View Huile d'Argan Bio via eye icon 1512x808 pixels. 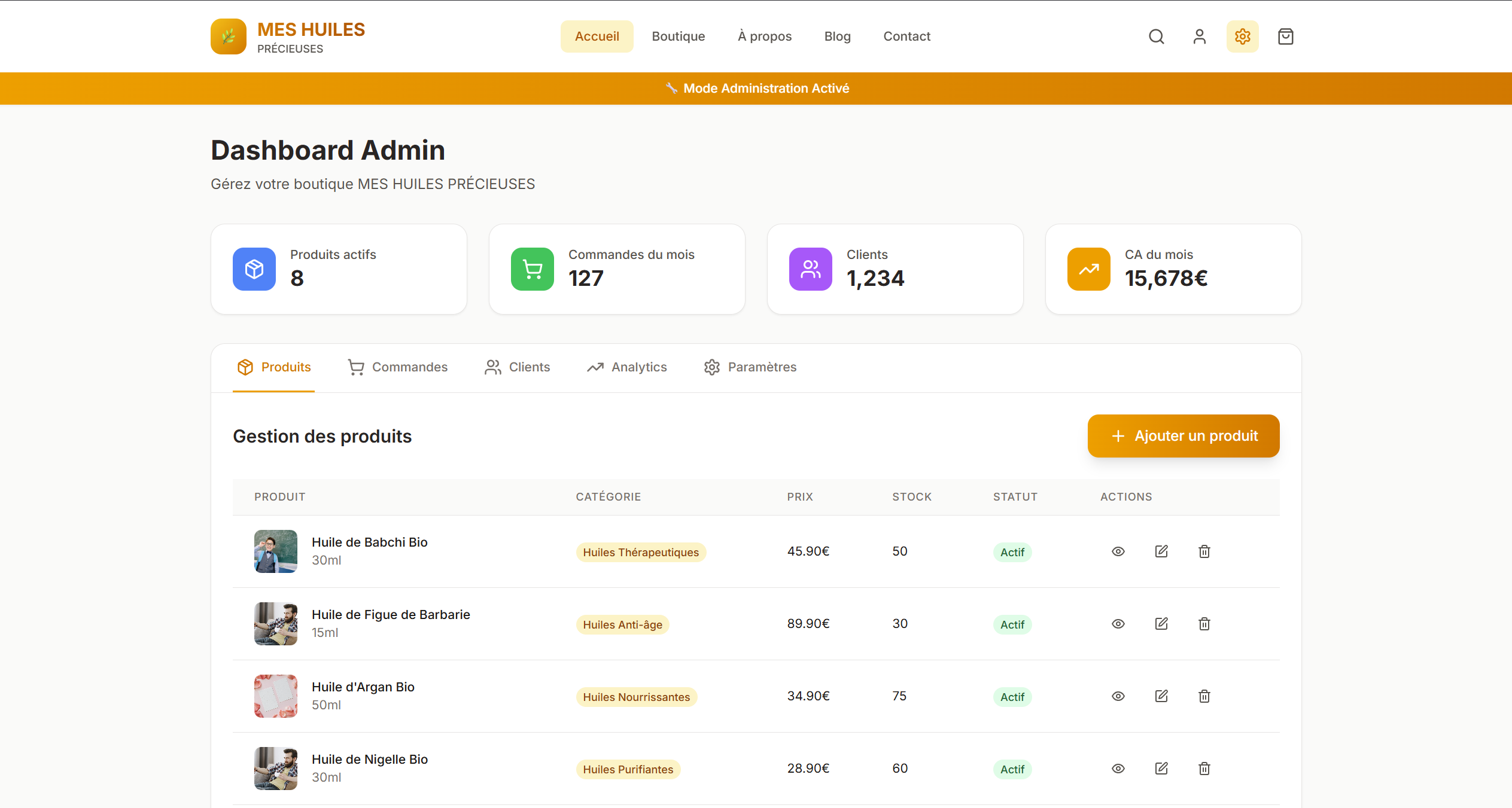coord(1118,696)
